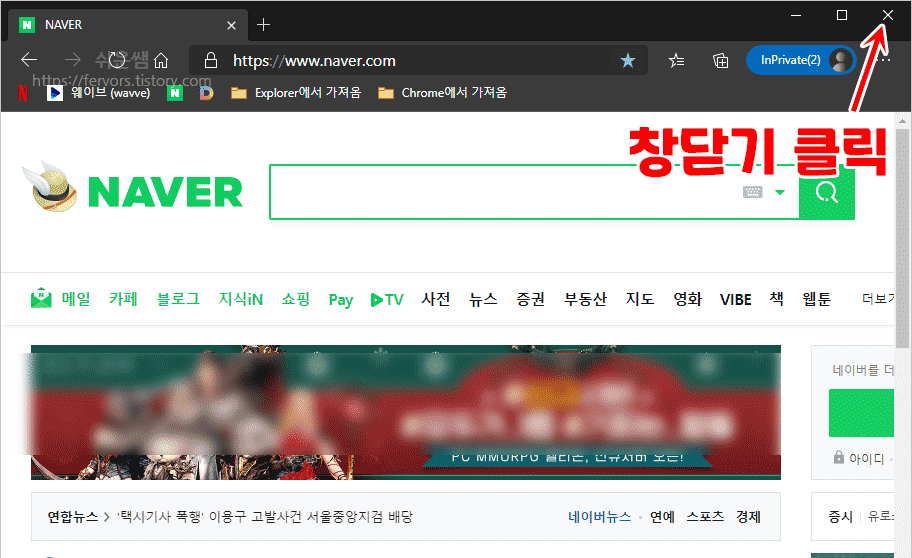912x558 pixels.
Task: Click the MMORPG game ad banner
Action: [x=406, y=413]
